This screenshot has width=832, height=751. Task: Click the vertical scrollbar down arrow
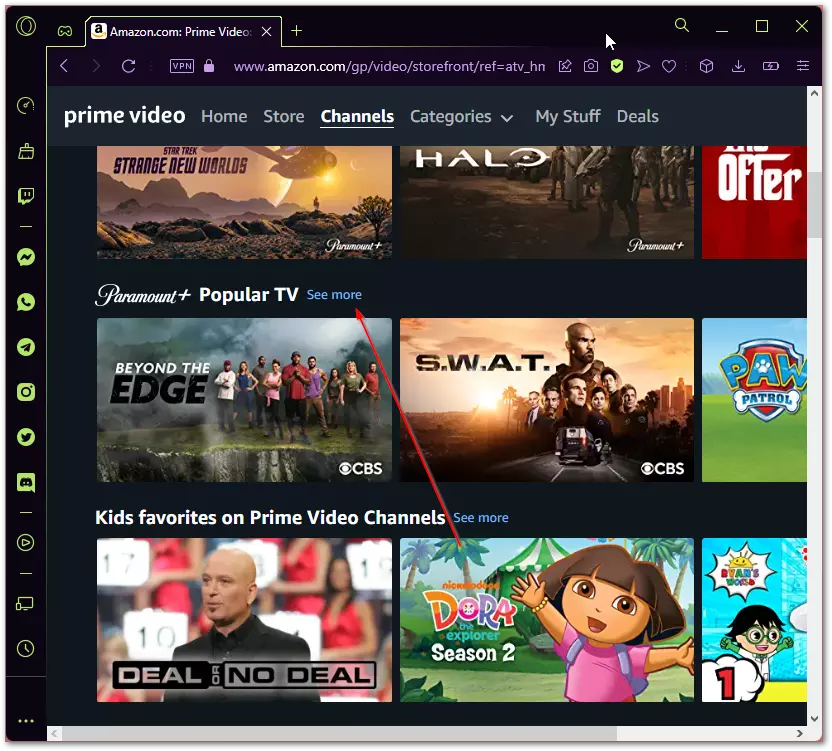(814, 719)
